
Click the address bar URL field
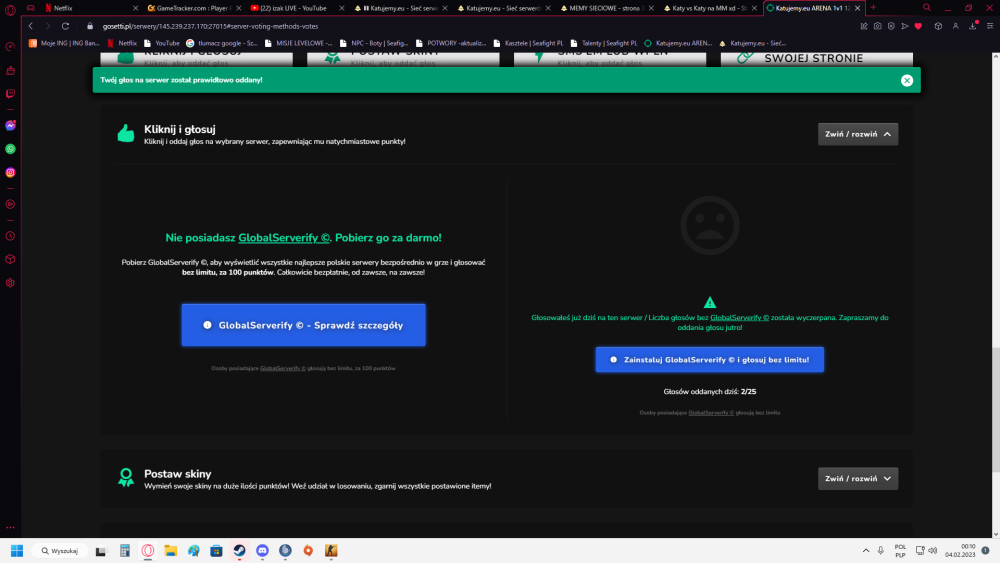click(472, 26)
